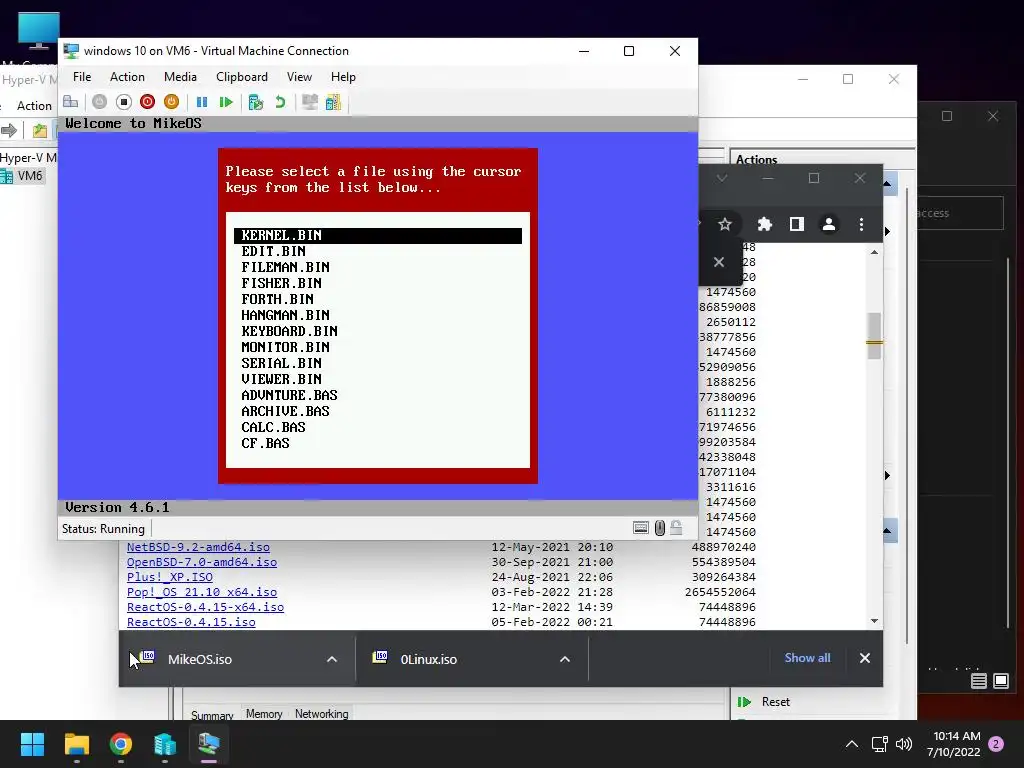The height and width of the screenshot is (768, 1024).
Task: Open the Windows Start menu
Action: [x=32, y=744]
